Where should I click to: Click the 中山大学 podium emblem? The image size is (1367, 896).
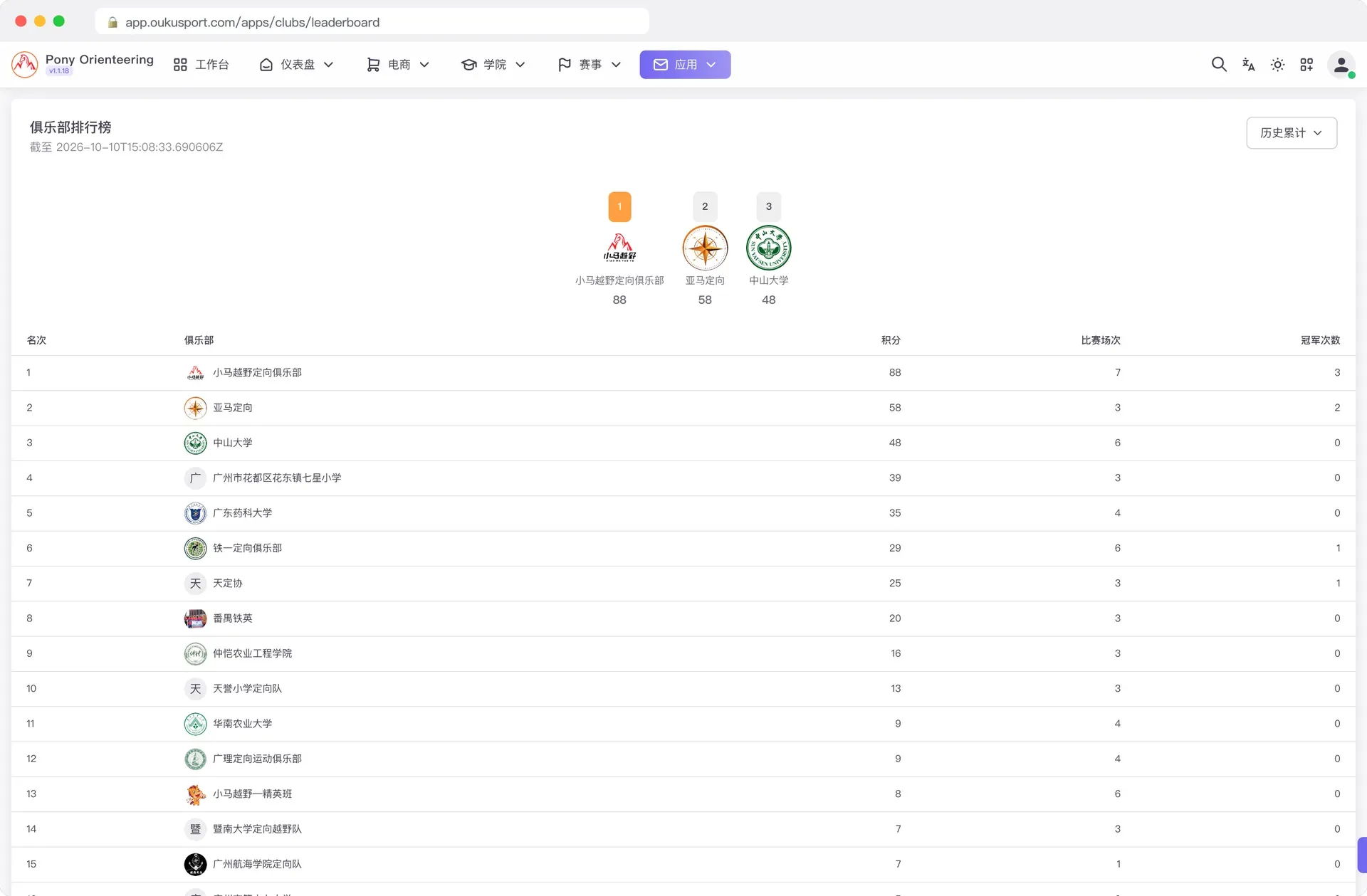point(769,248)
